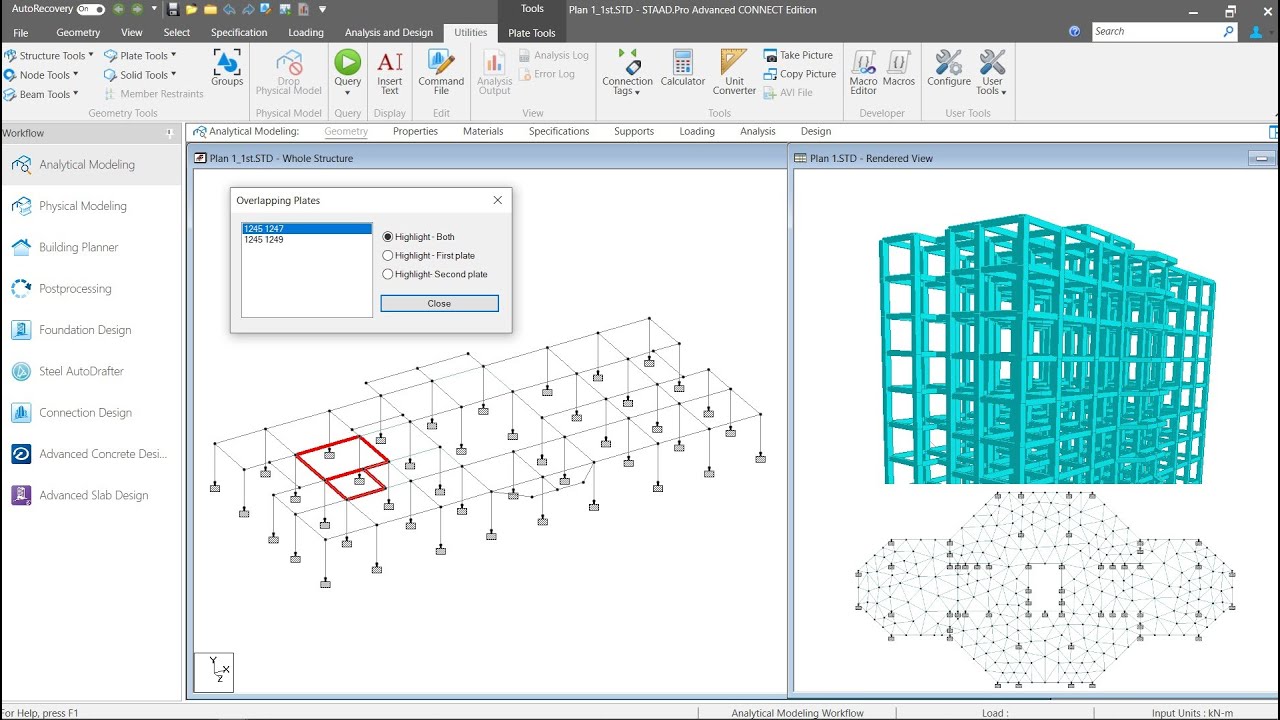Click Input Units kN-m in status bar

(1193, 713)
